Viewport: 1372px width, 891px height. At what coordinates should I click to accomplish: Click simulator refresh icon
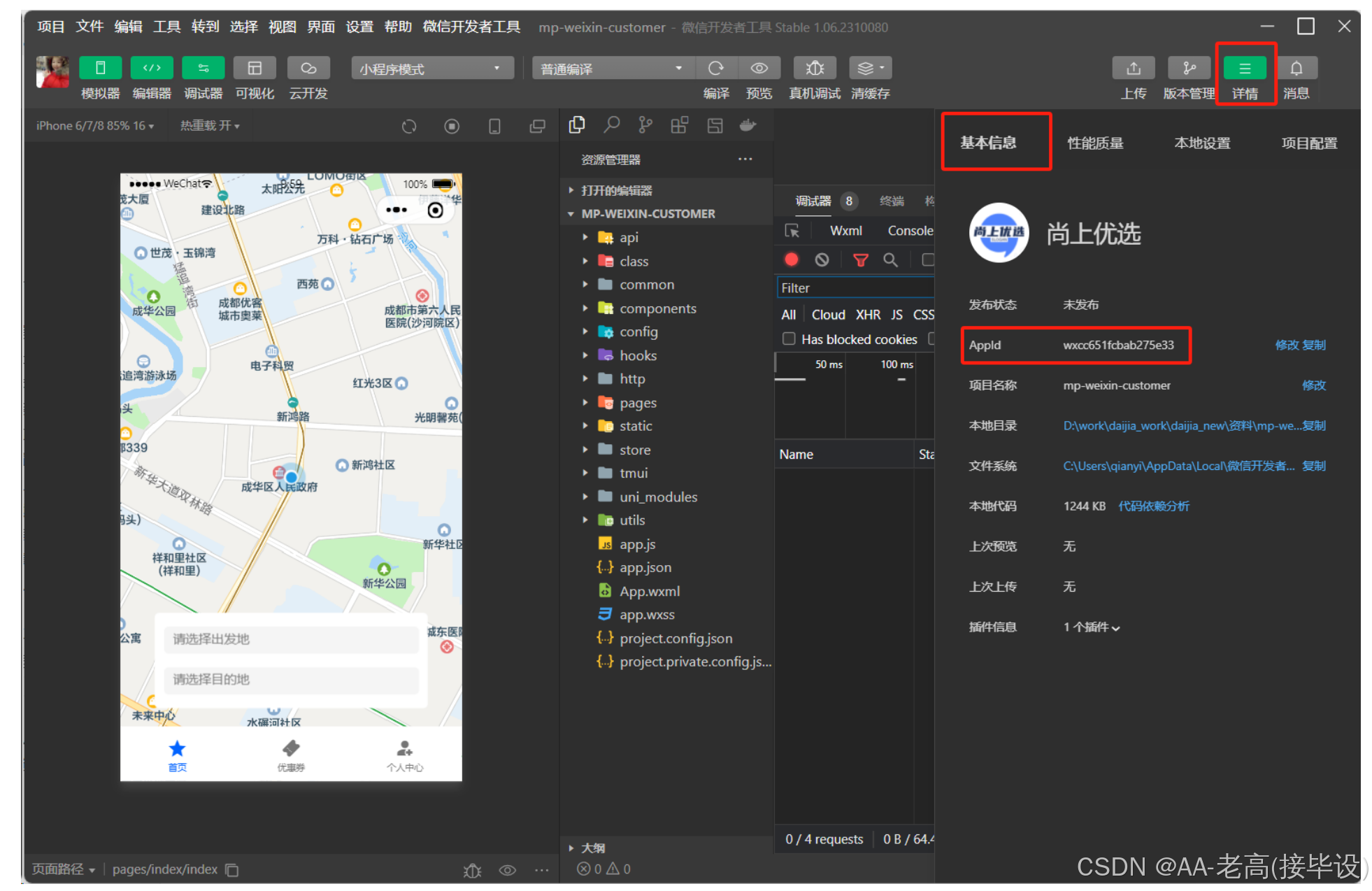click(409, 126)
